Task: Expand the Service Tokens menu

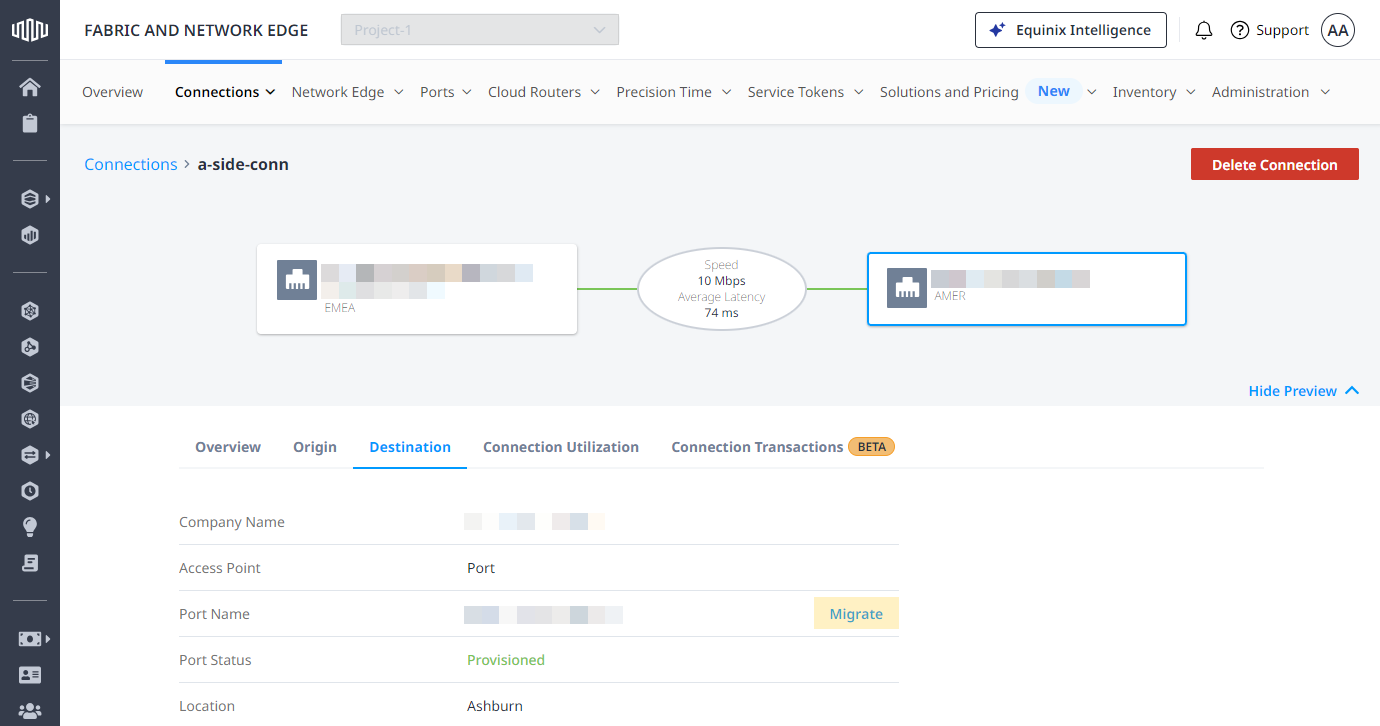Action: [x=805, y=92]
